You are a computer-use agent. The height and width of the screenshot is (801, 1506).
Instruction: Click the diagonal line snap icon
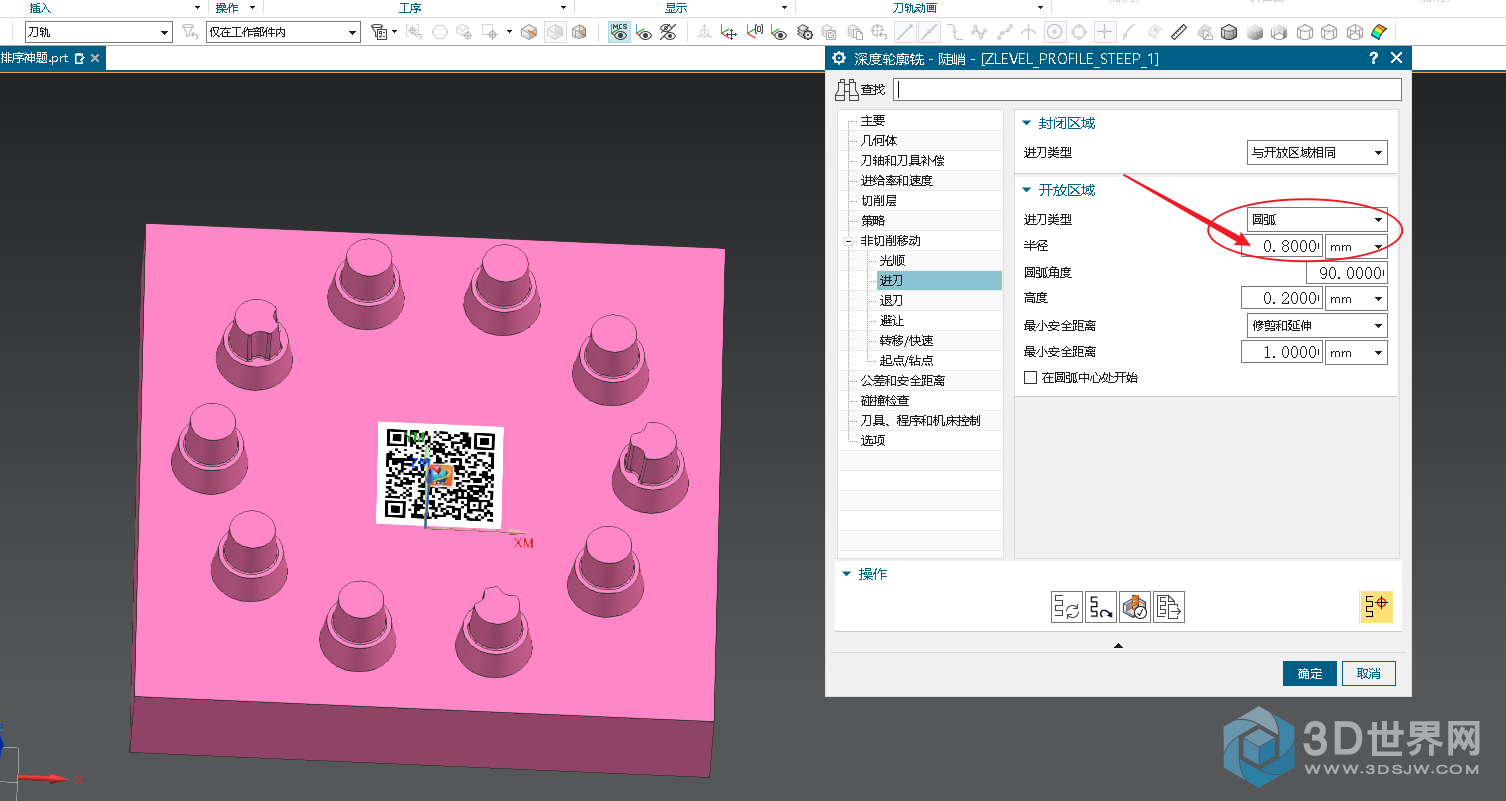coord(905,32)
